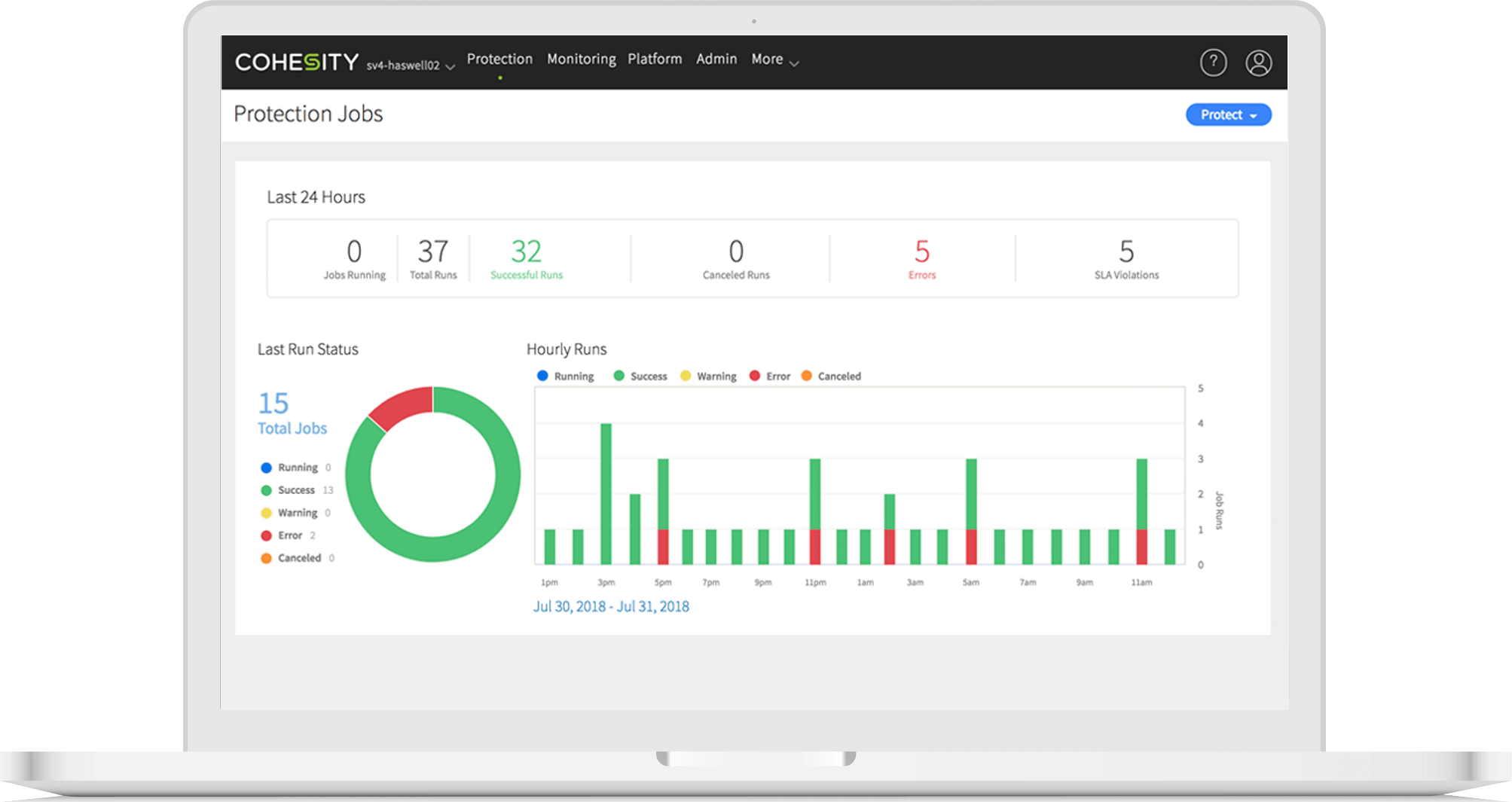Click the tall green bar at 3pm

point(606,493)
